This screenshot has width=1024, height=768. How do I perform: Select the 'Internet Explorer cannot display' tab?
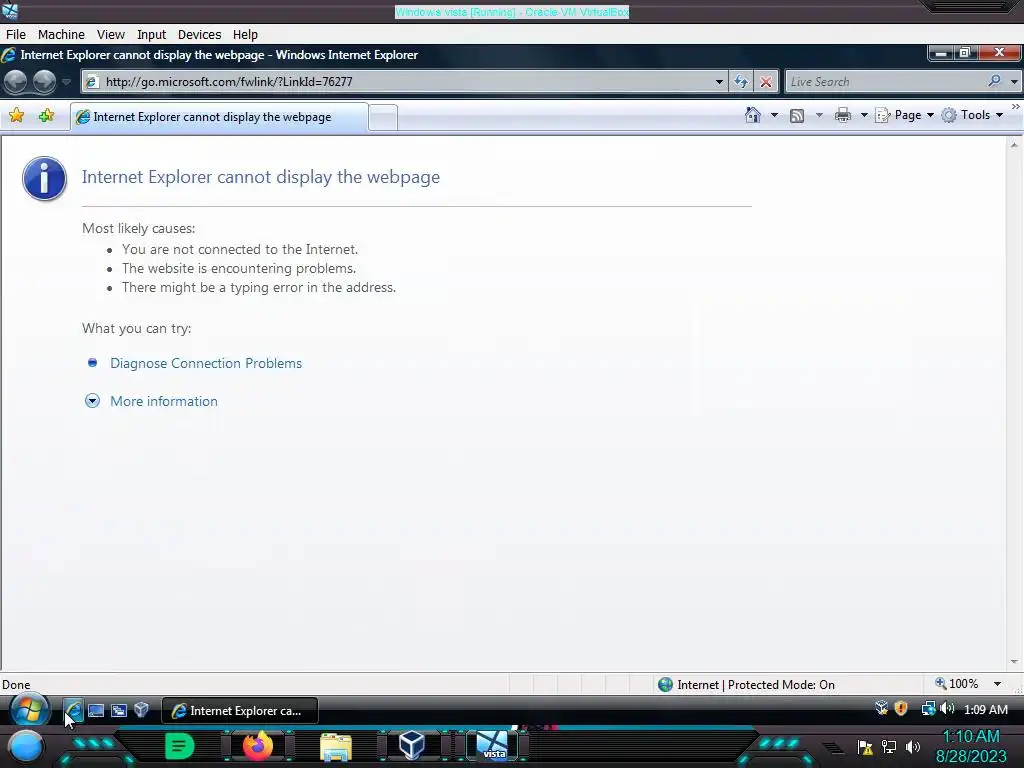click(219, 117)
